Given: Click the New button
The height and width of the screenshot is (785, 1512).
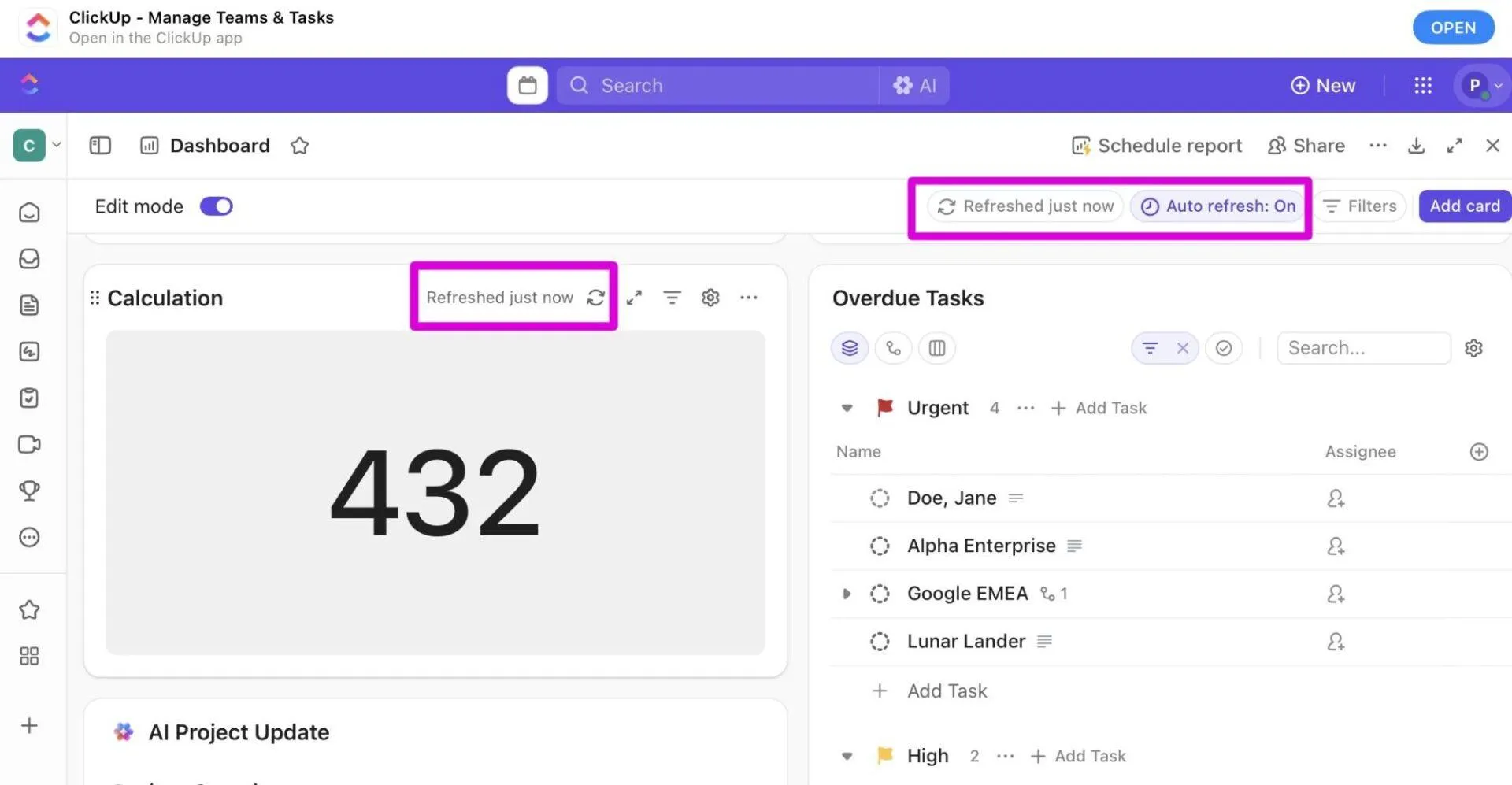Looking at the screenshot, I should click(x=1323, y=85).
